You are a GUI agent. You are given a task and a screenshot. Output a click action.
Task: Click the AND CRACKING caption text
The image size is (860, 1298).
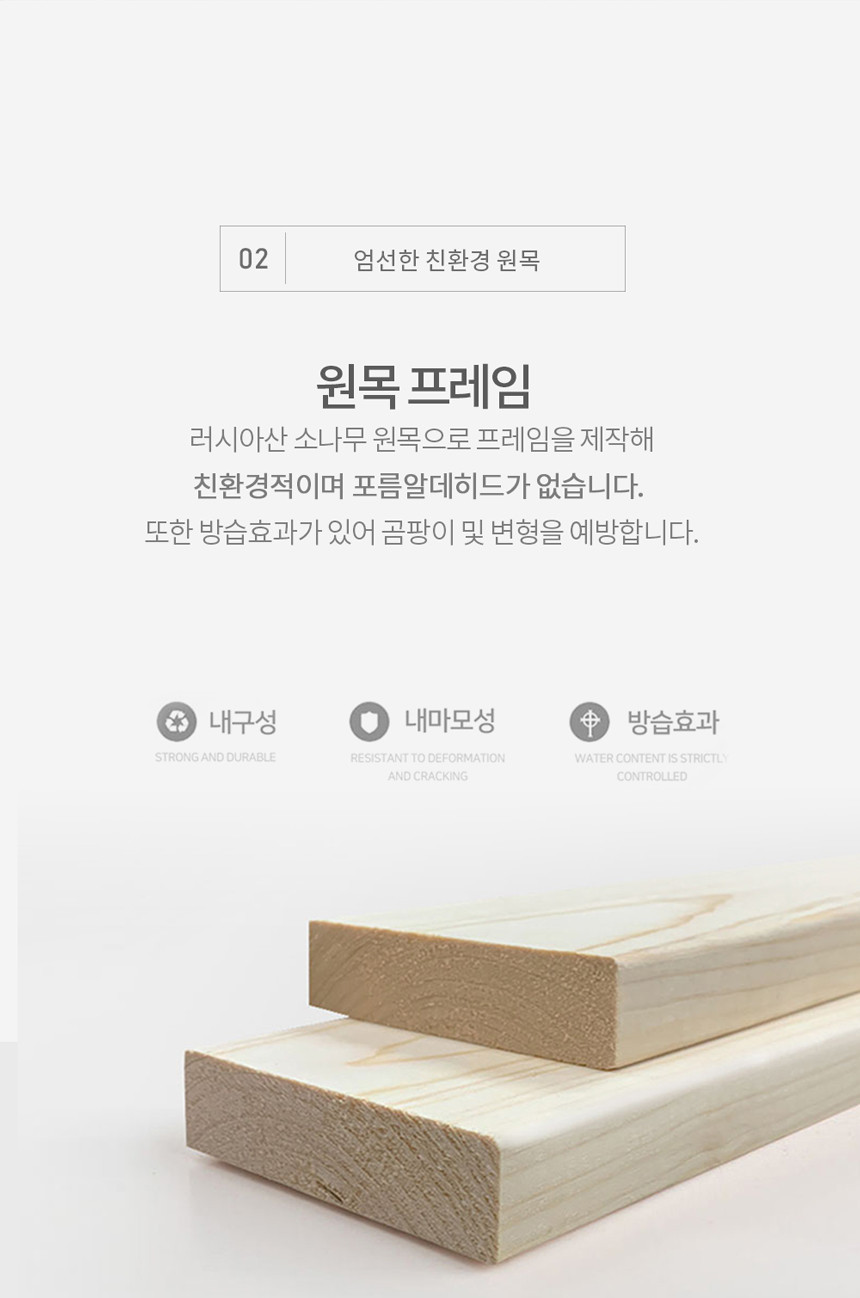coord(427,776)
